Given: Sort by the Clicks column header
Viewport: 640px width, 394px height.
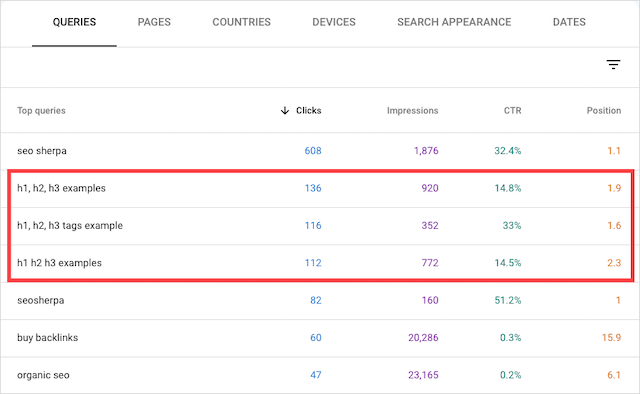Looking at the screenshot, I should (x=309, y=111).
